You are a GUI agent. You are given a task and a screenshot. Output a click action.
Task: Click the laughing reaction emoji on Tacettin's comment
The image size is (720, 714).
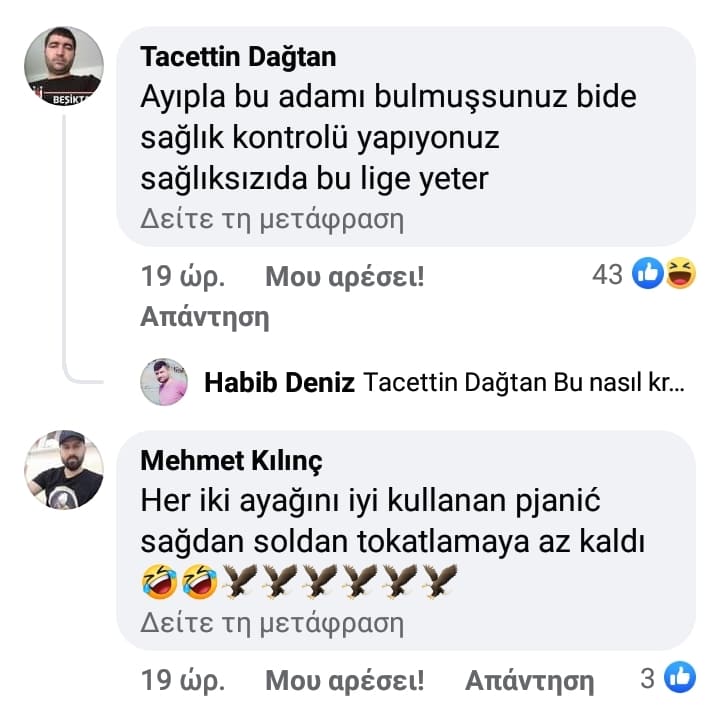coord(680,274)
